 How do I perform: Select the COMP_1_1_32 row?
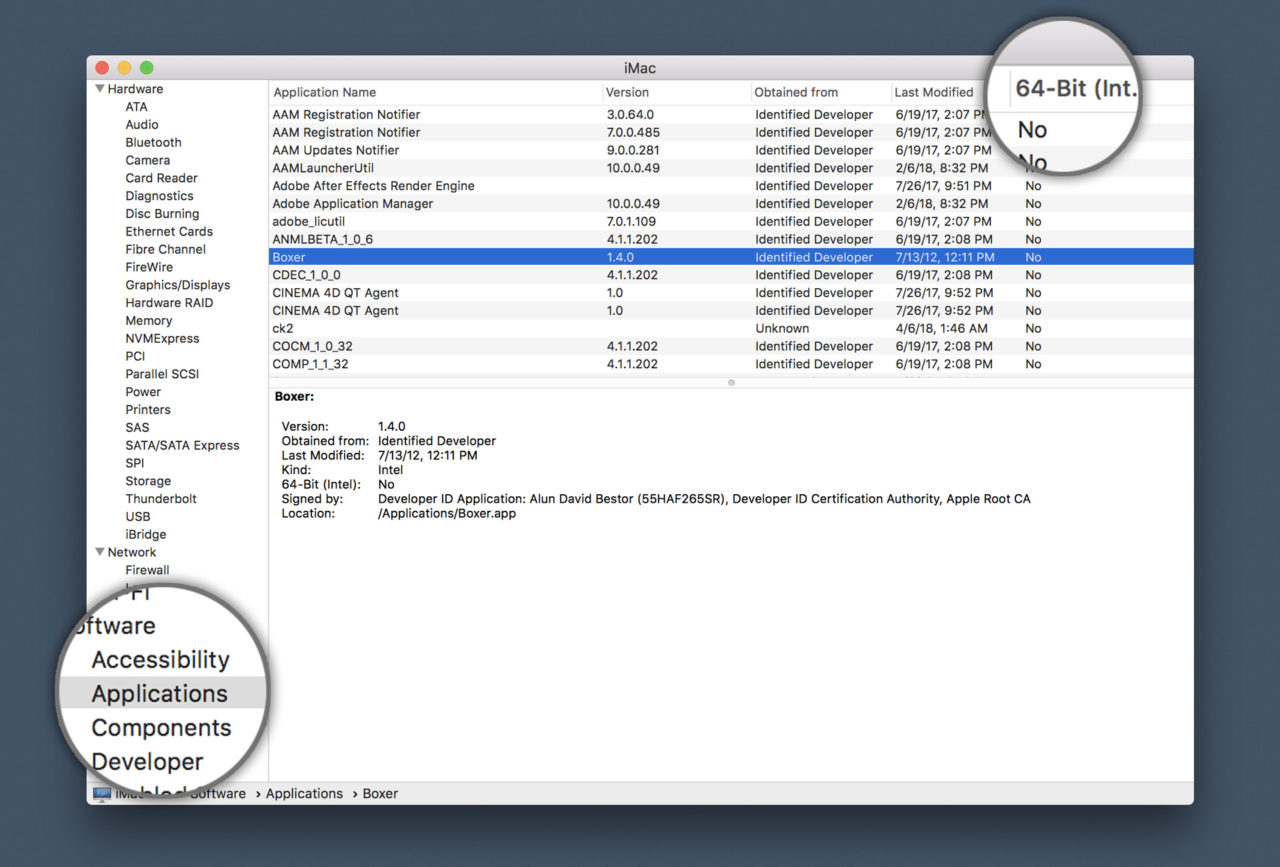pos(731,364)
